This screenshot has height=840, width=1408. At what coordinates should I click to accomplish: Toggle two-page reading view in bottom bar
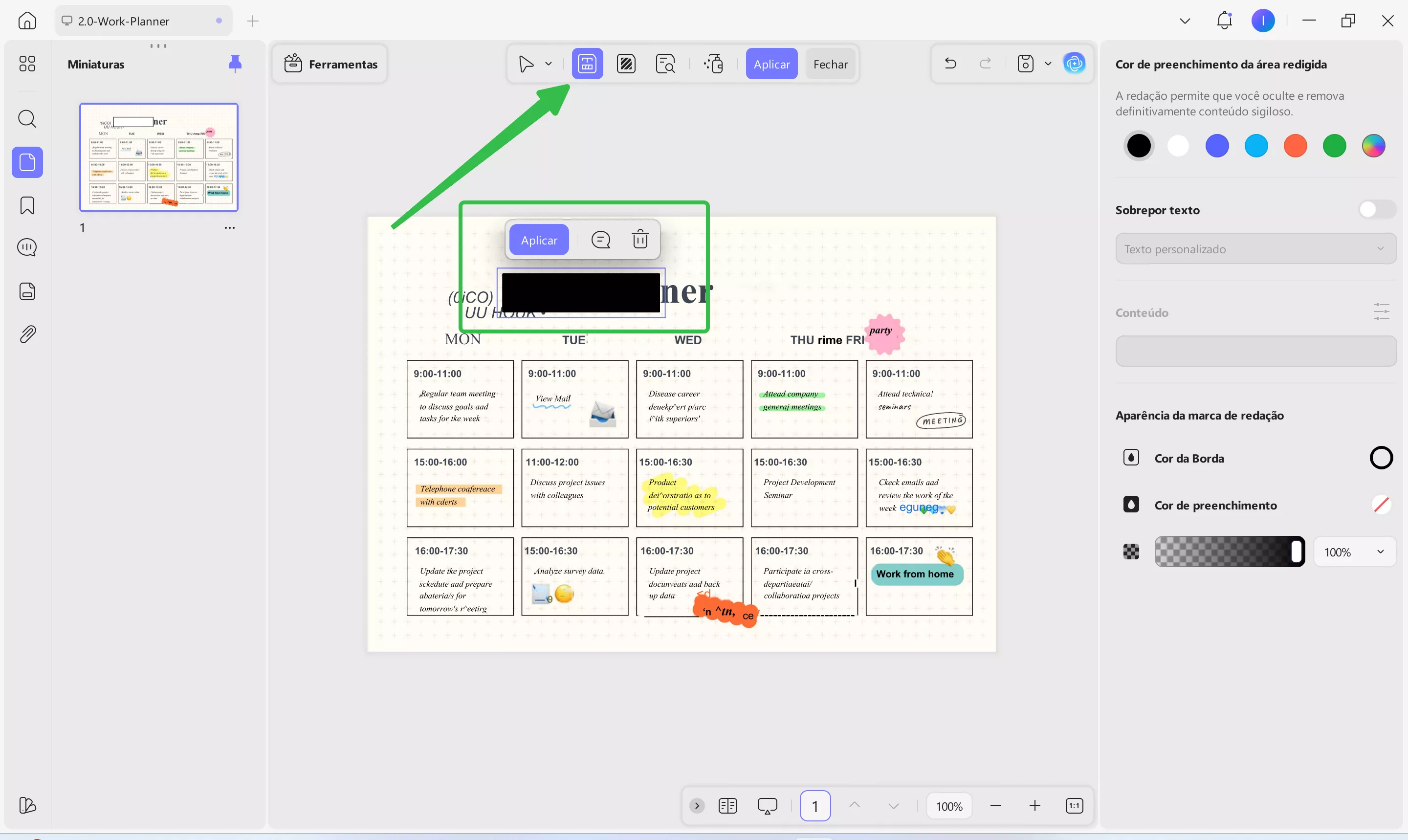pos(727,805)
